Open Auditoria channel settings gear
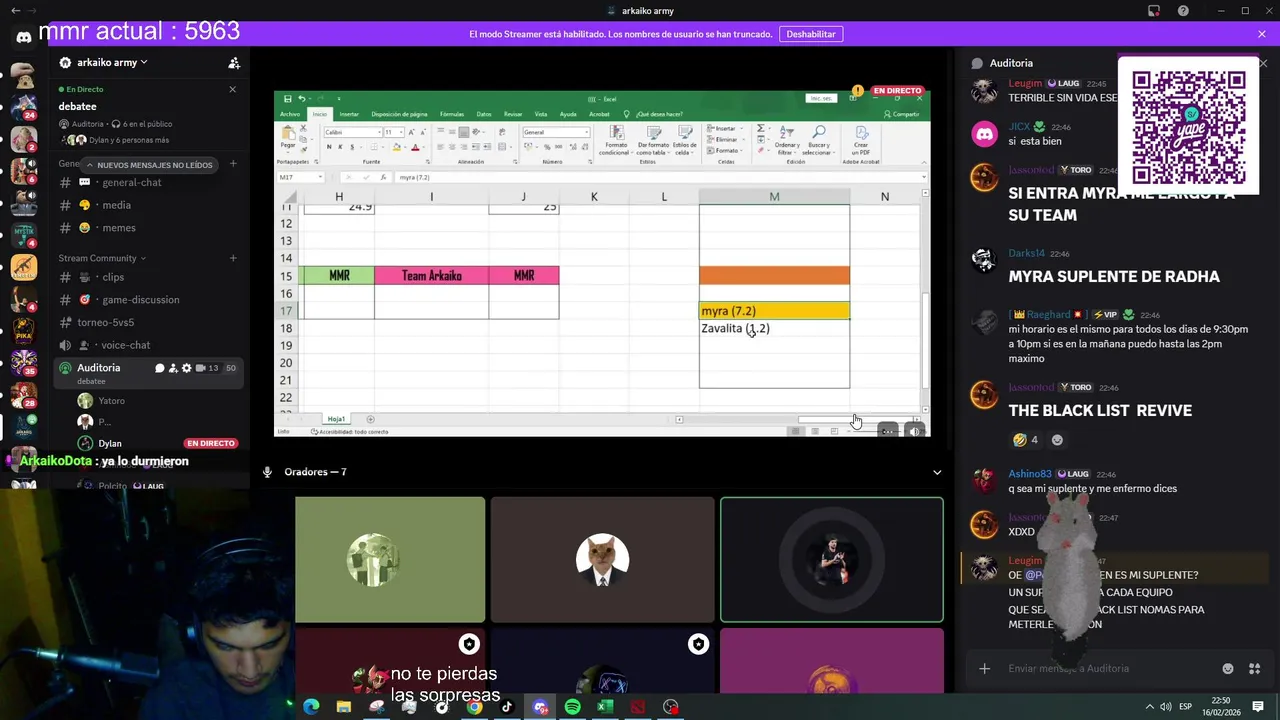The width and height of the screenshot is (1280, 720). click(186, 368)
